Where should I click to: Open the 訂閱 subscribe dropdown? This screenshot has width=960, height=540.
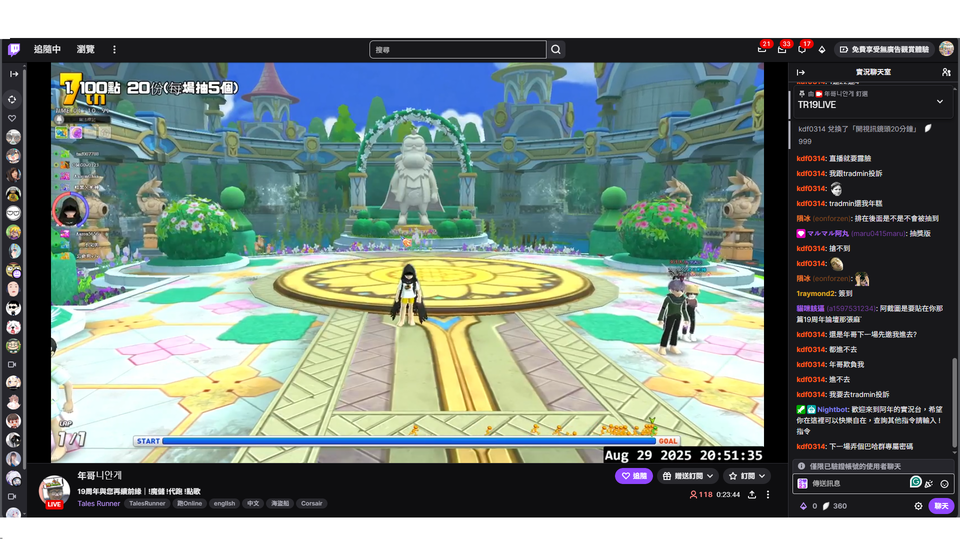coord(746,476)
